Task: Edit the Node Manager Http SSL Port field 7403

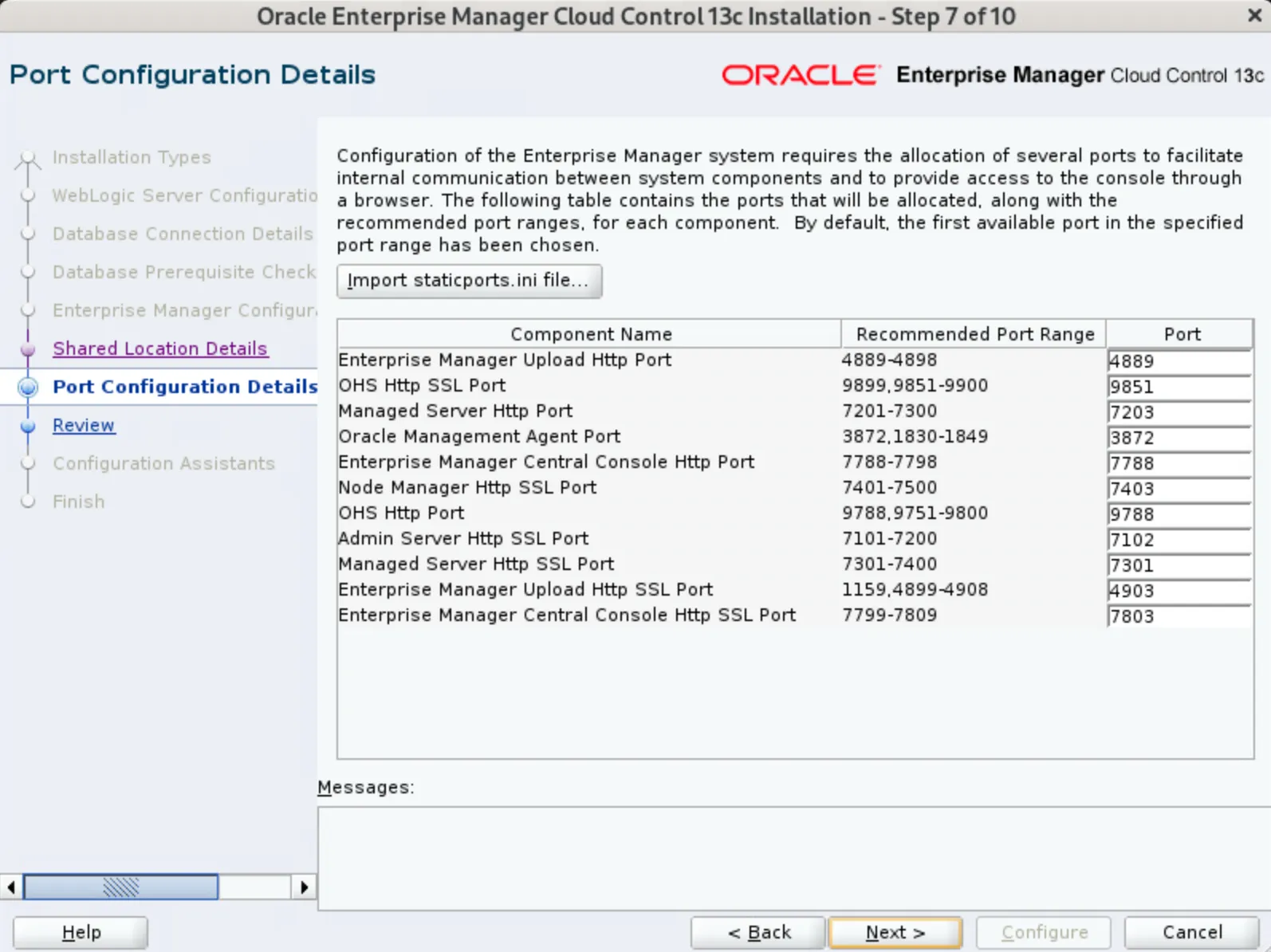Action: pos(1179,489)
